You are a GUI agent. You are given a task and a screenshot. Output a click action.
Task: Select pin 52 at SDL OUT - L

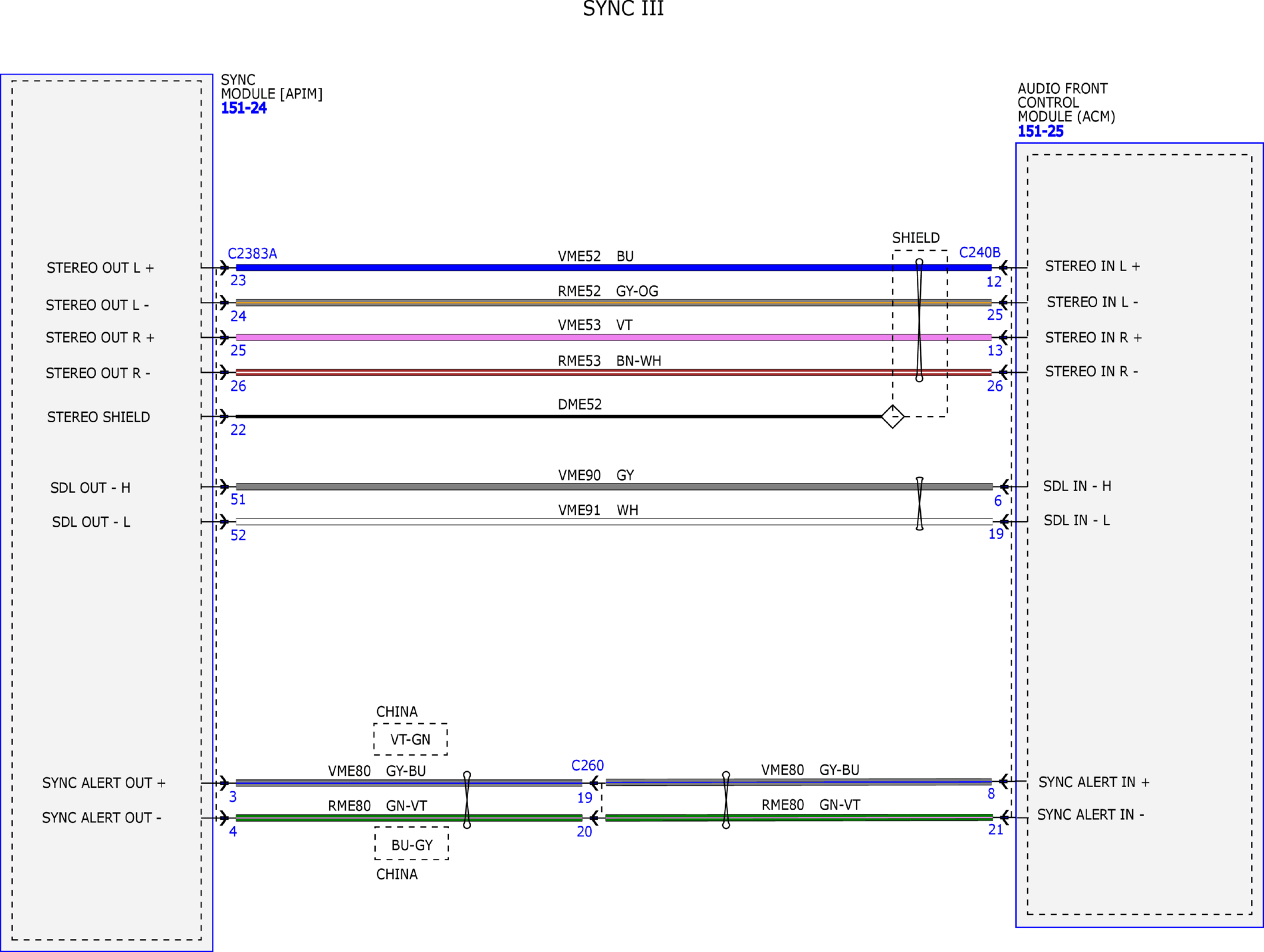click(x=238, y=535)
